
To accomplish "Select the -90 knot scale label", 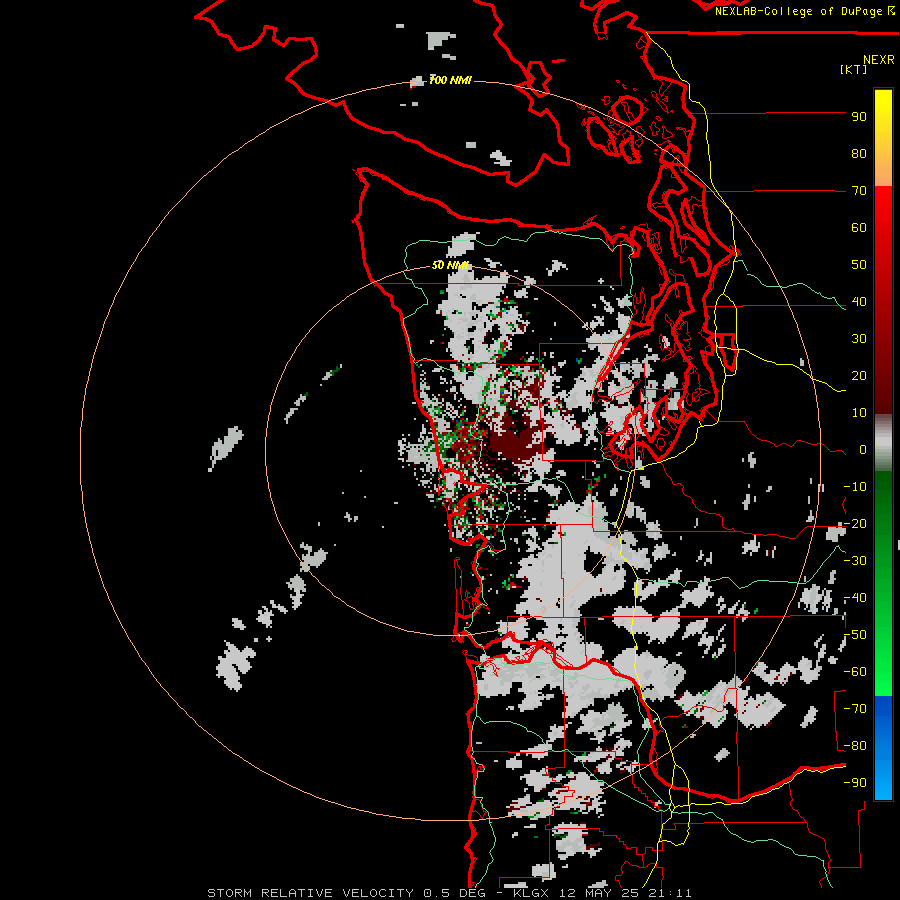I will [x=855, y=783].
